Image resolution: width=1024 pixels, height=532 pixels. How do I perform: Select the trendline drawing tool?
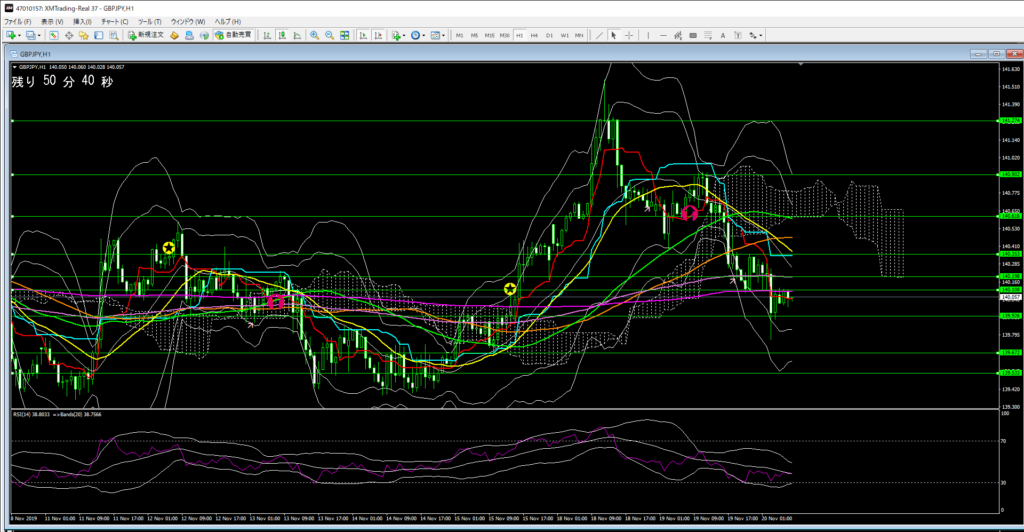(600, 35)
